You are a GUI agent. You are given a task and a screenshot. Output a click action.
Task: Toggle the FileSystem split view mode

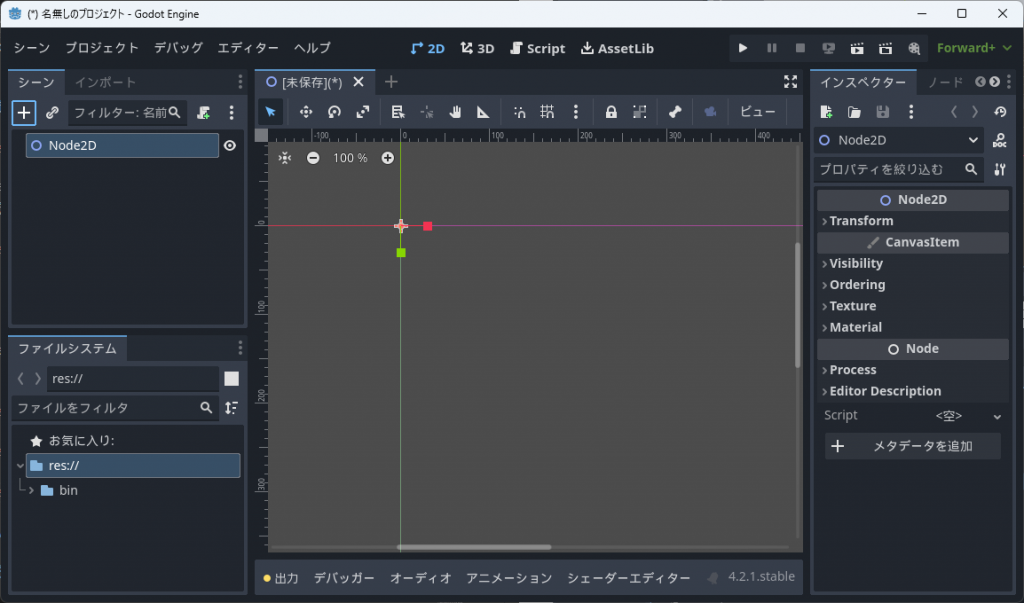(231, 378)
